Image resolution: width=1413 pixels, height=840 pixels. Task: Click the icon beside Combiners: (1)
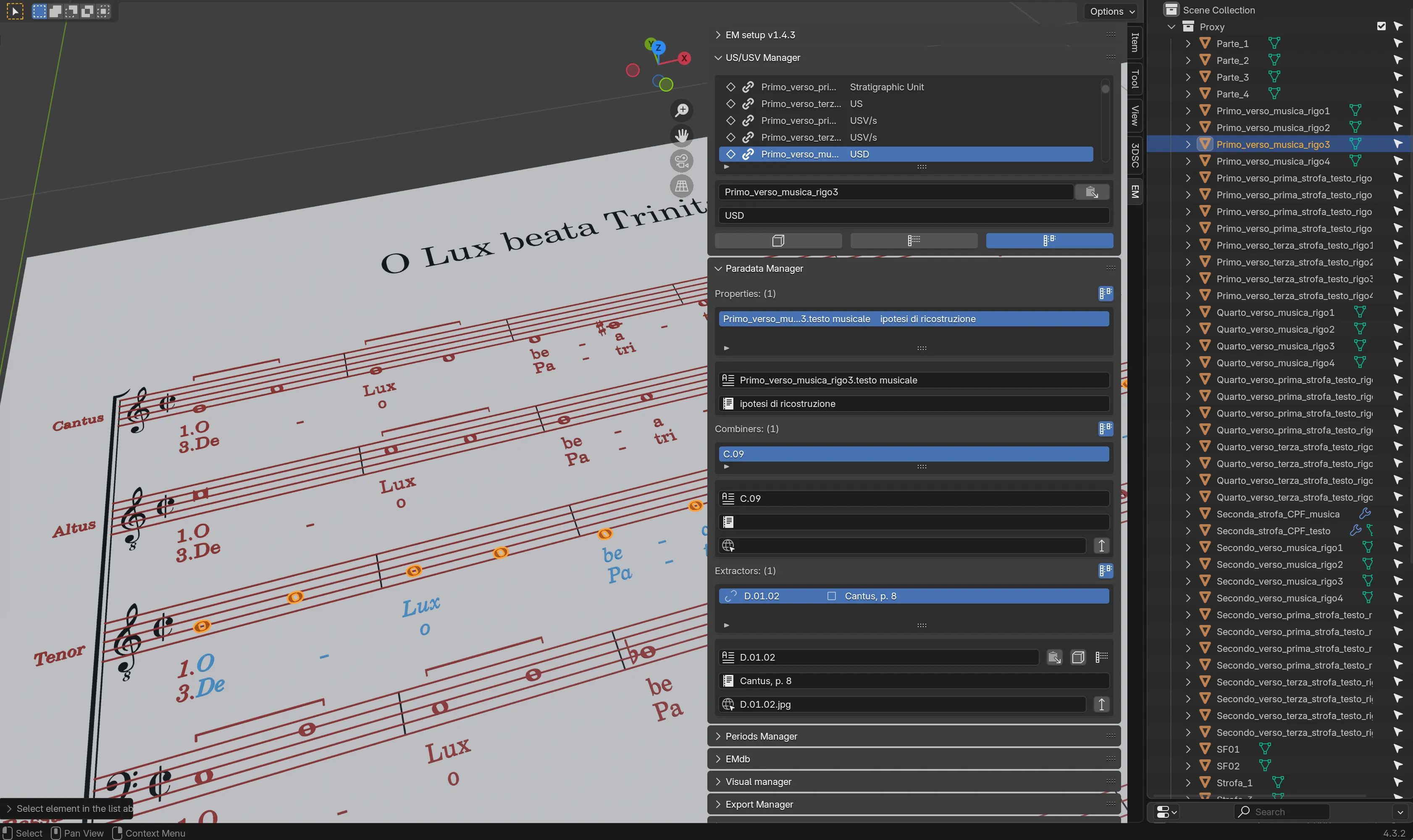(x=1105, y=428)
